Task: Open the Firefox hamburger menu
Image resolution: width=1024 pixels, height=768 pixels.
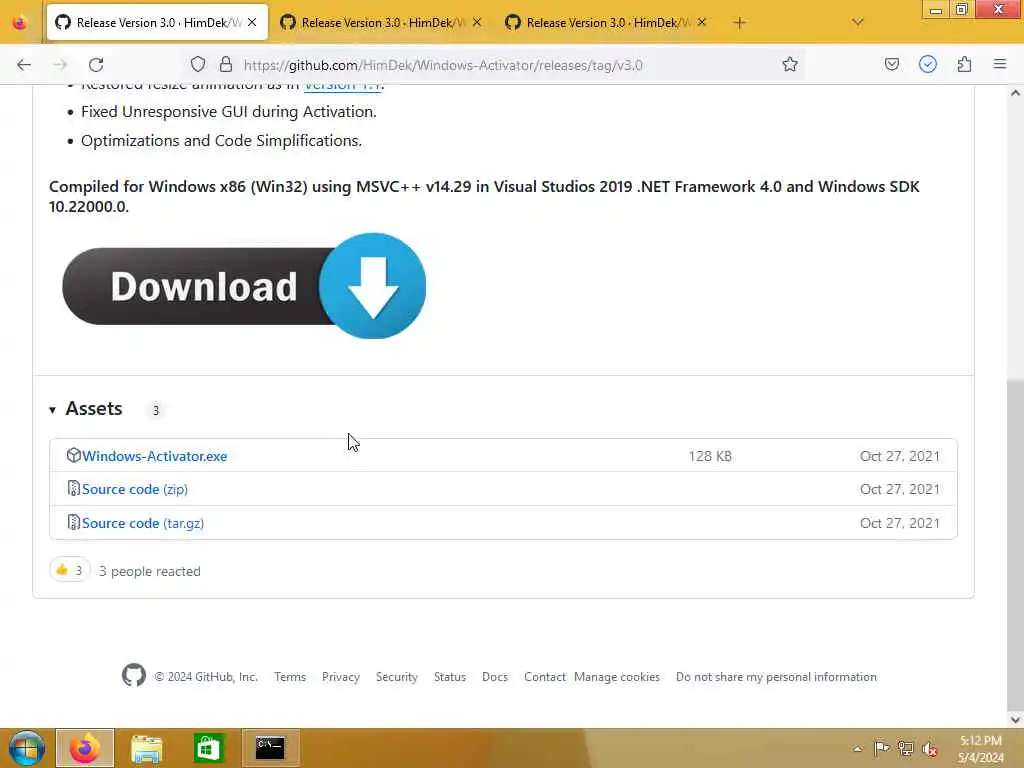Action: (999, 64)
